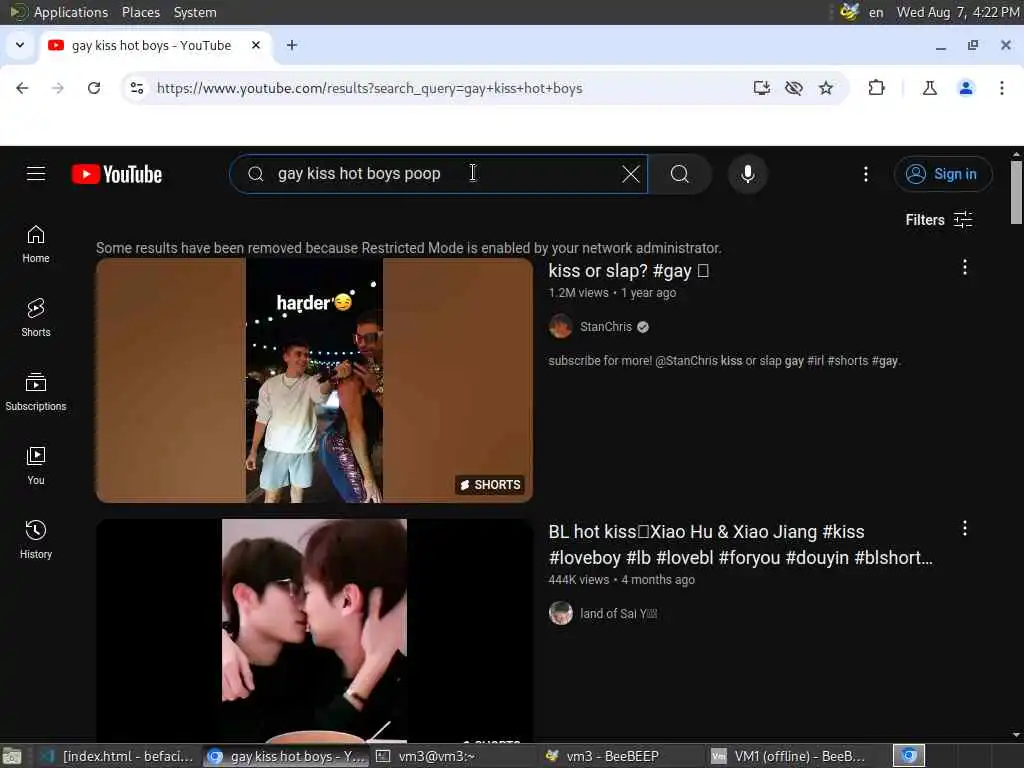
Task: Bookmark this page with the star icon
Action: tap(826, 88)
